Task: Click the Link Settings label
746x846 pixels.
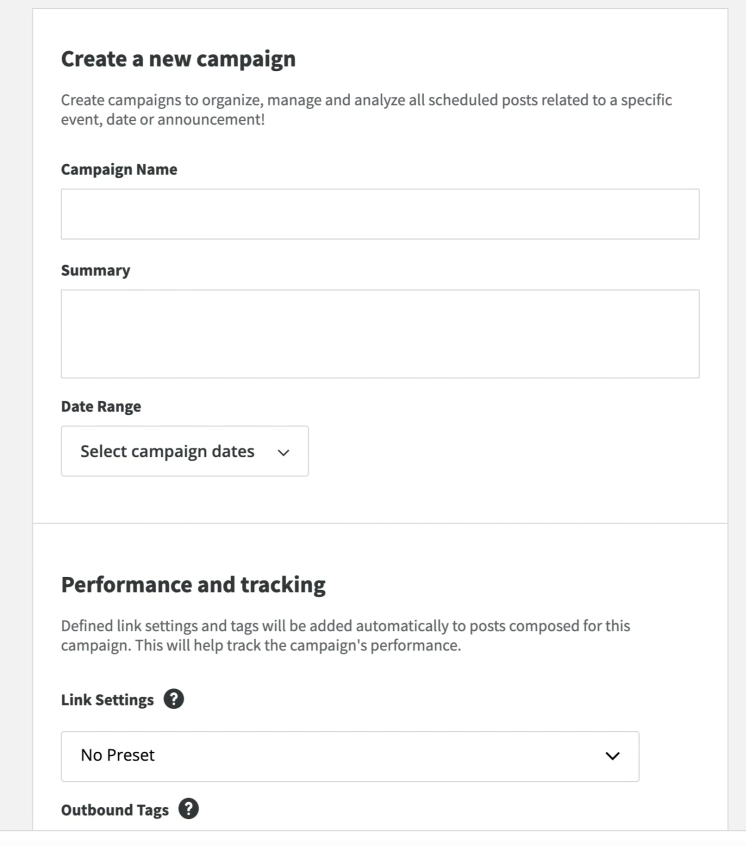Action: (x=107, y=700)
